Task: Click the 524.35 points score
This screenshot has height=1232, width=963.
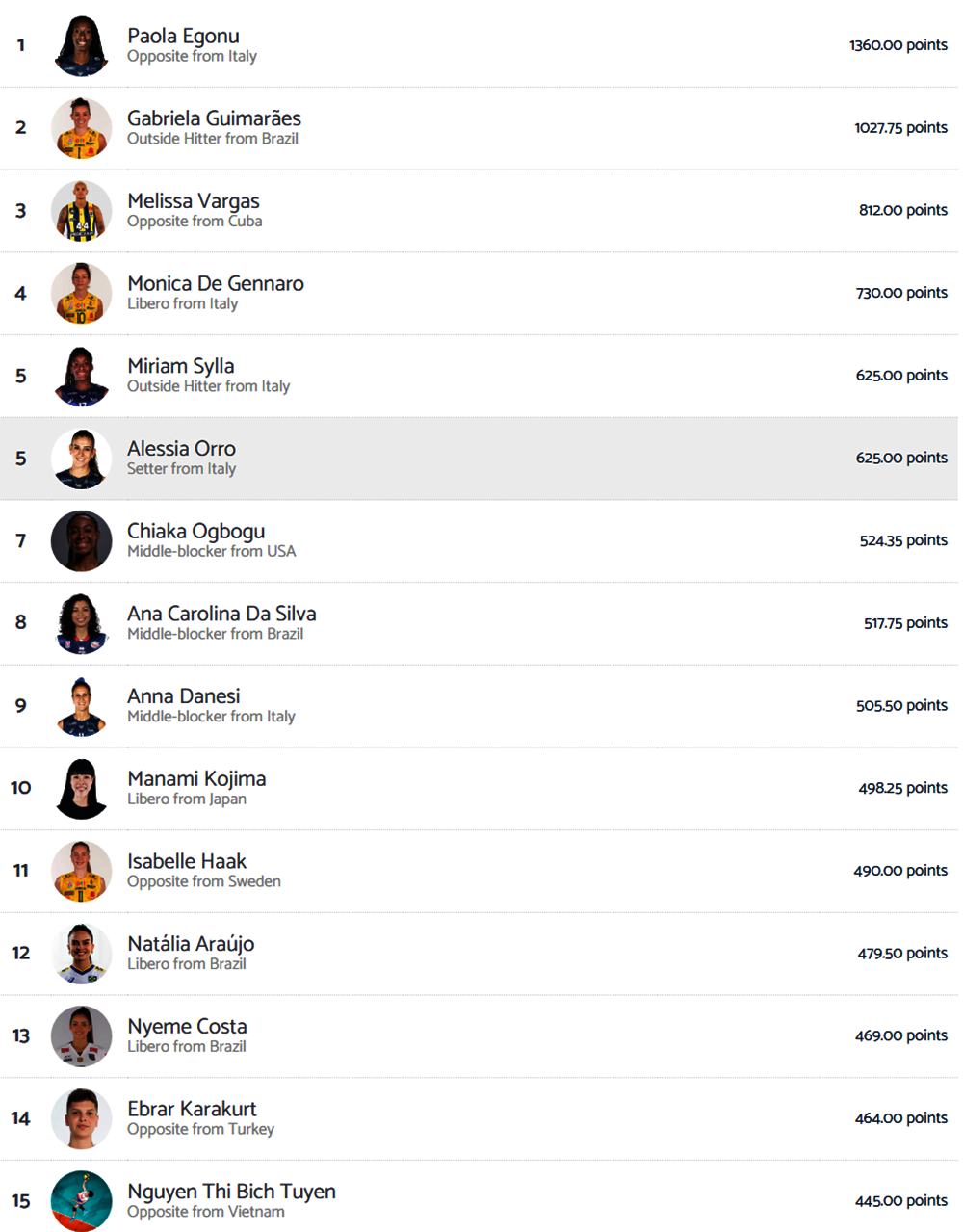Action: pos(902,540)
